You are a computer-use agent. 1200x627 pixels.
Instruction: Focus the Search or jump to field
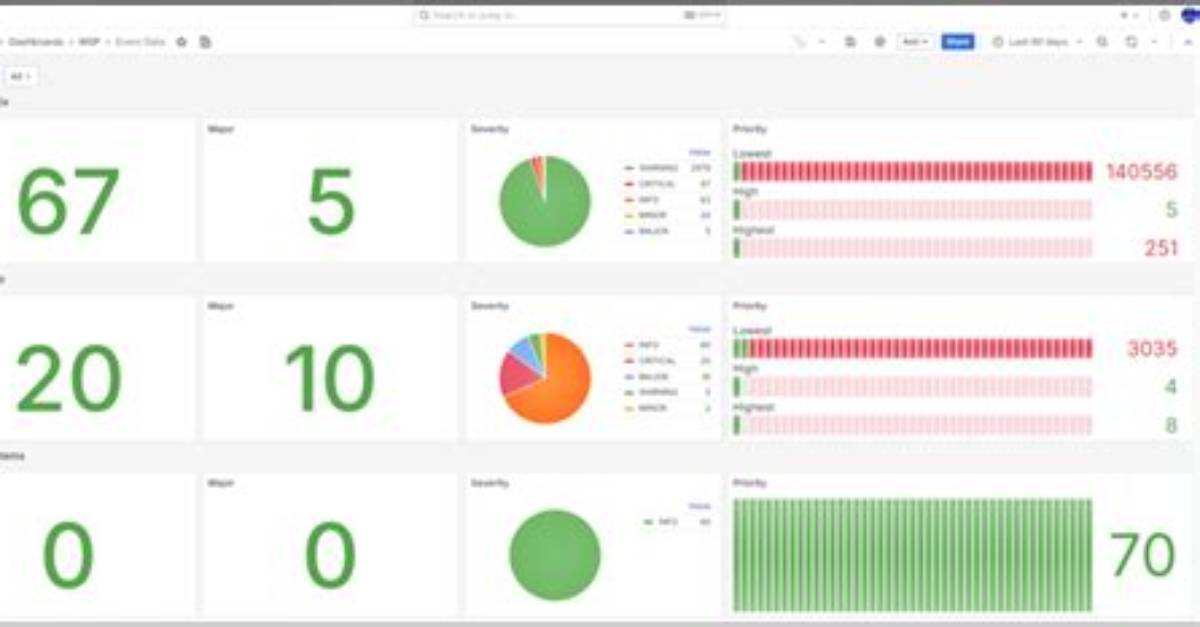(x=569, y=15)
